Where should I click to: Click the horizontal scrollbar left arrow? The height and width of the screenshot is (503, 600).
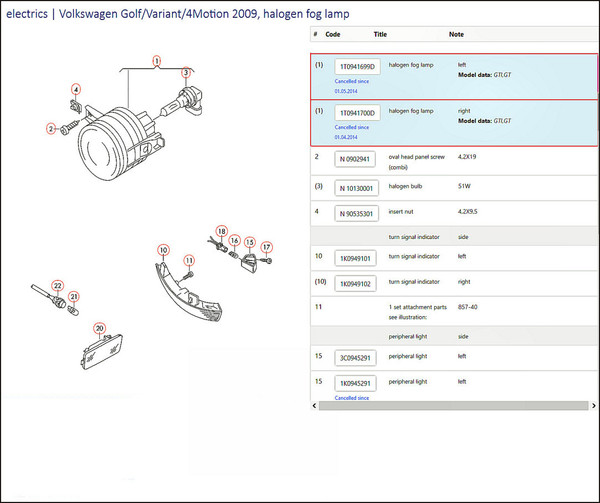(316, 404)
